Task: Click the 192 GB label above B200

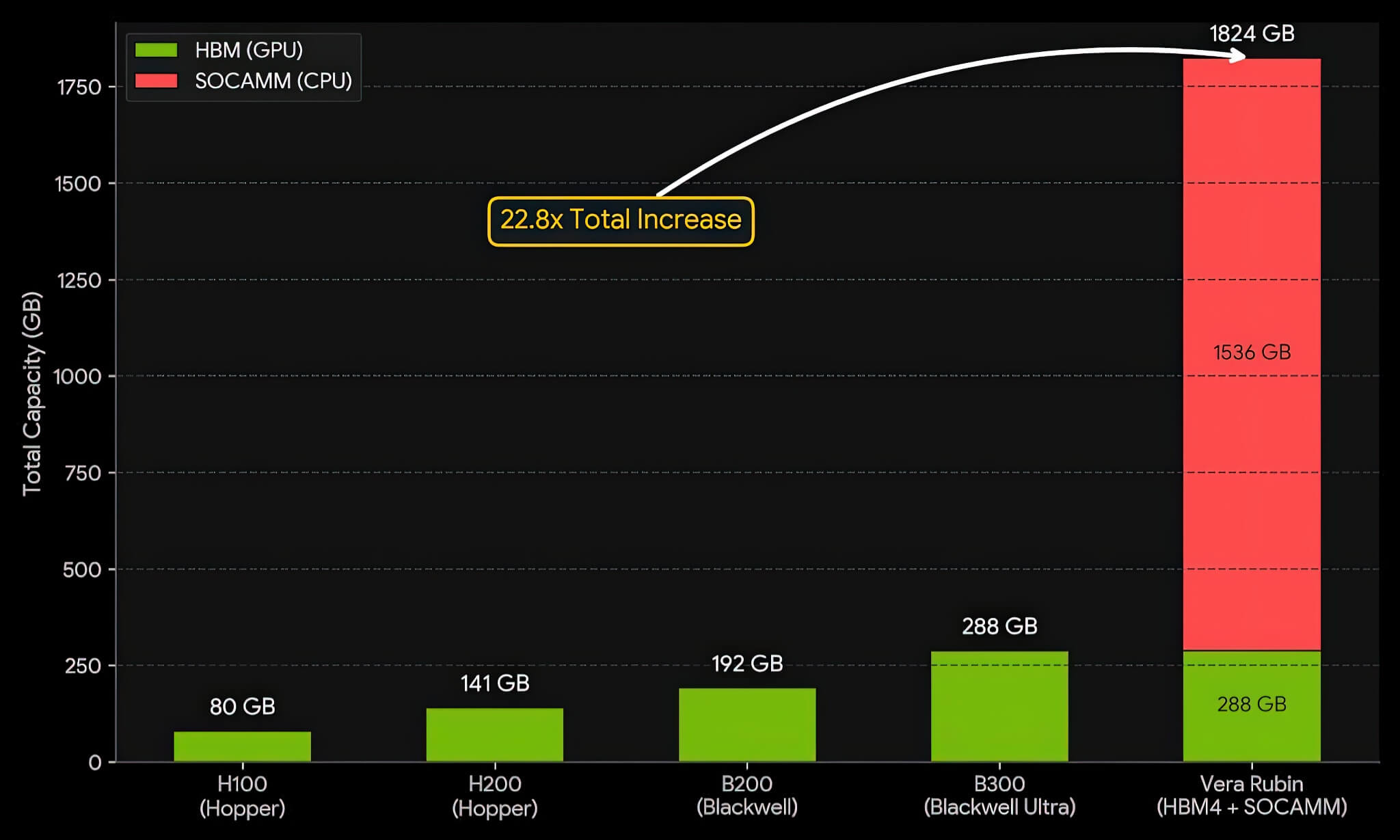Action: click(746, 663)
